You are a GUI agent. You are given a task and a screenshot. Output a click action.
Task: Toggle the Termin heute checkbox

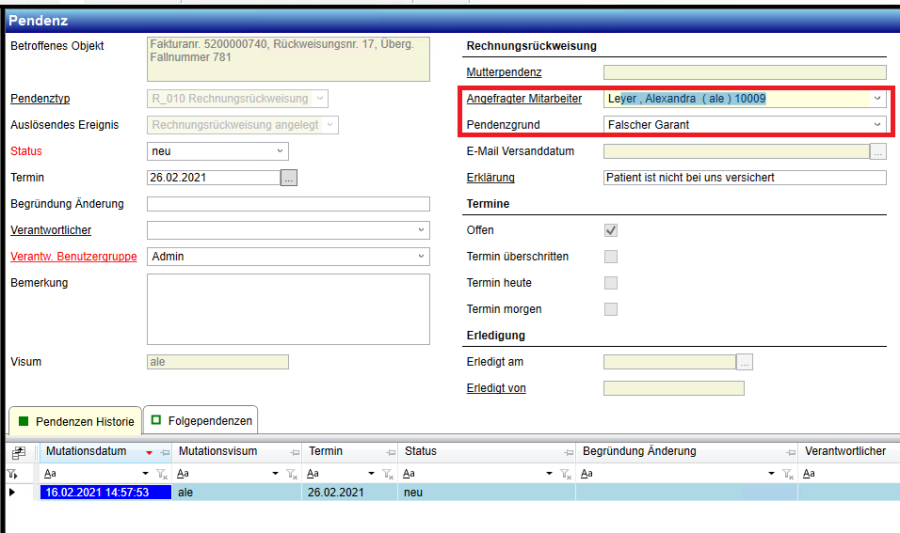611,283
